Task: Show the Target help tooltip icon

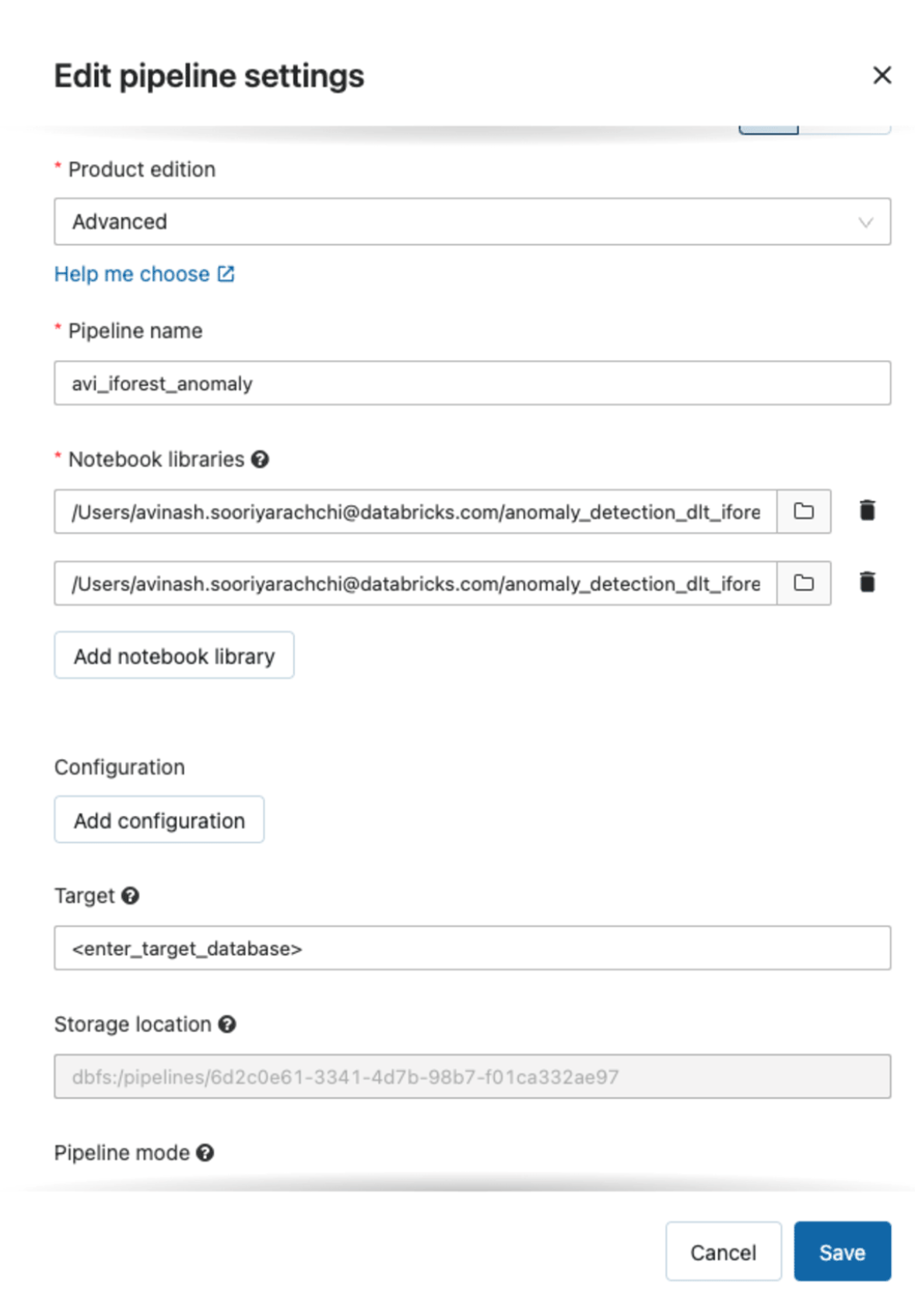Action: click(x=131, y=896)
